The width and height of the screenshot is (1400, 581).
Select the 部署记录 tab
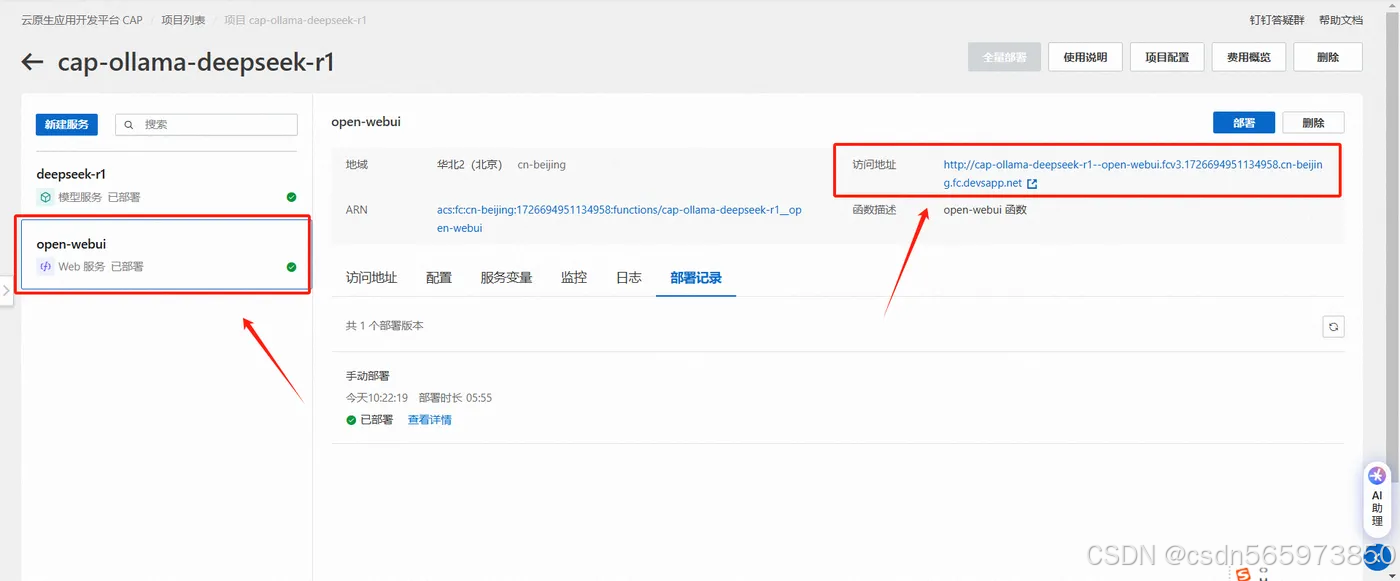click(x=696, y=278)
